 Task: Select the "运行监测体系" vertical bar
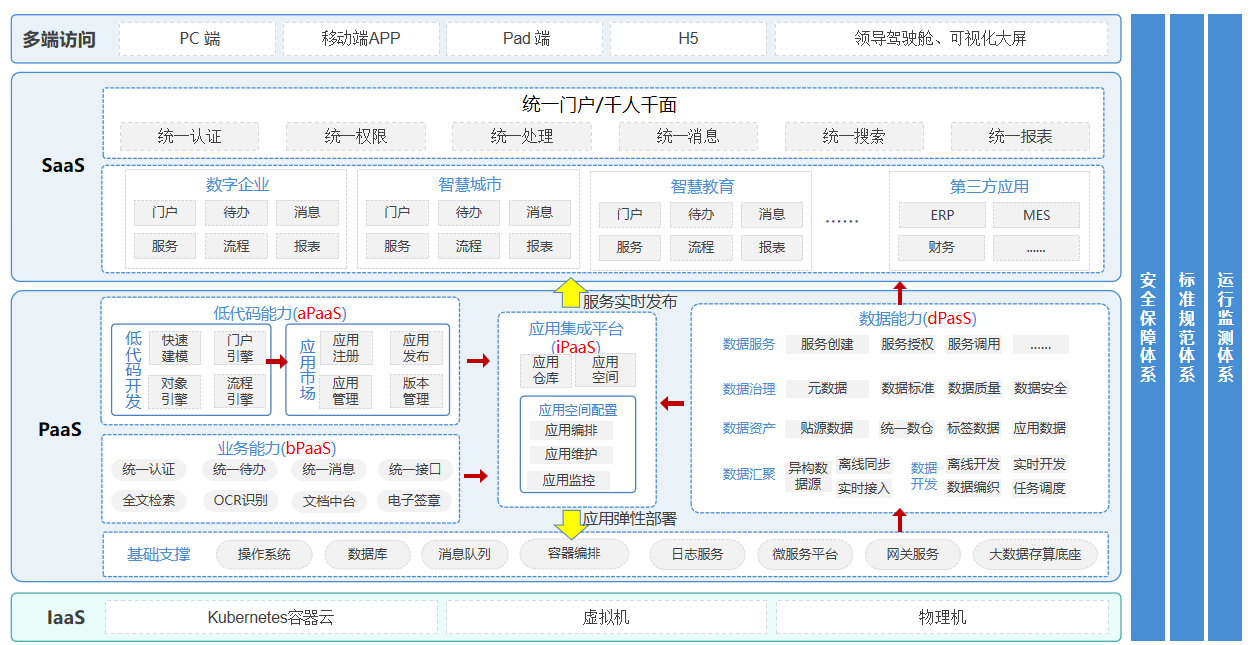[x=1225, y=327]
